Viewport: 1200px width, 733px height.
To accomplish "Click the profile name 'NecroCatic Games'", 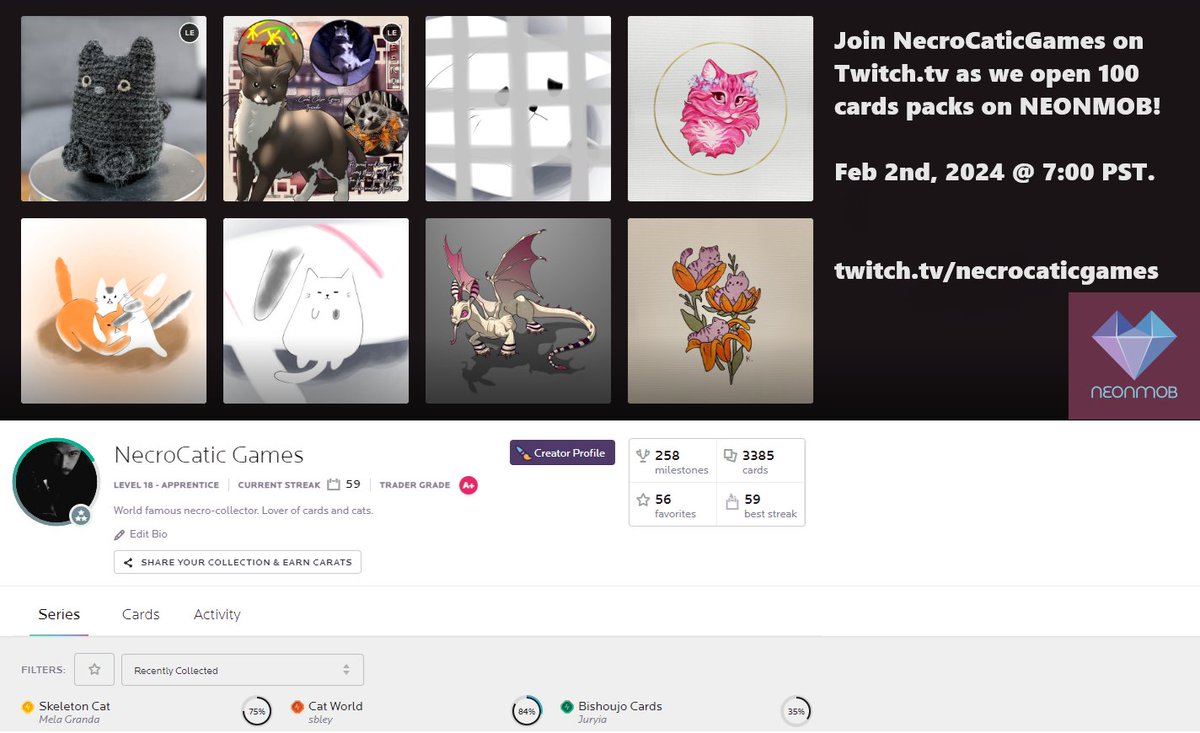I will point(209,455).
